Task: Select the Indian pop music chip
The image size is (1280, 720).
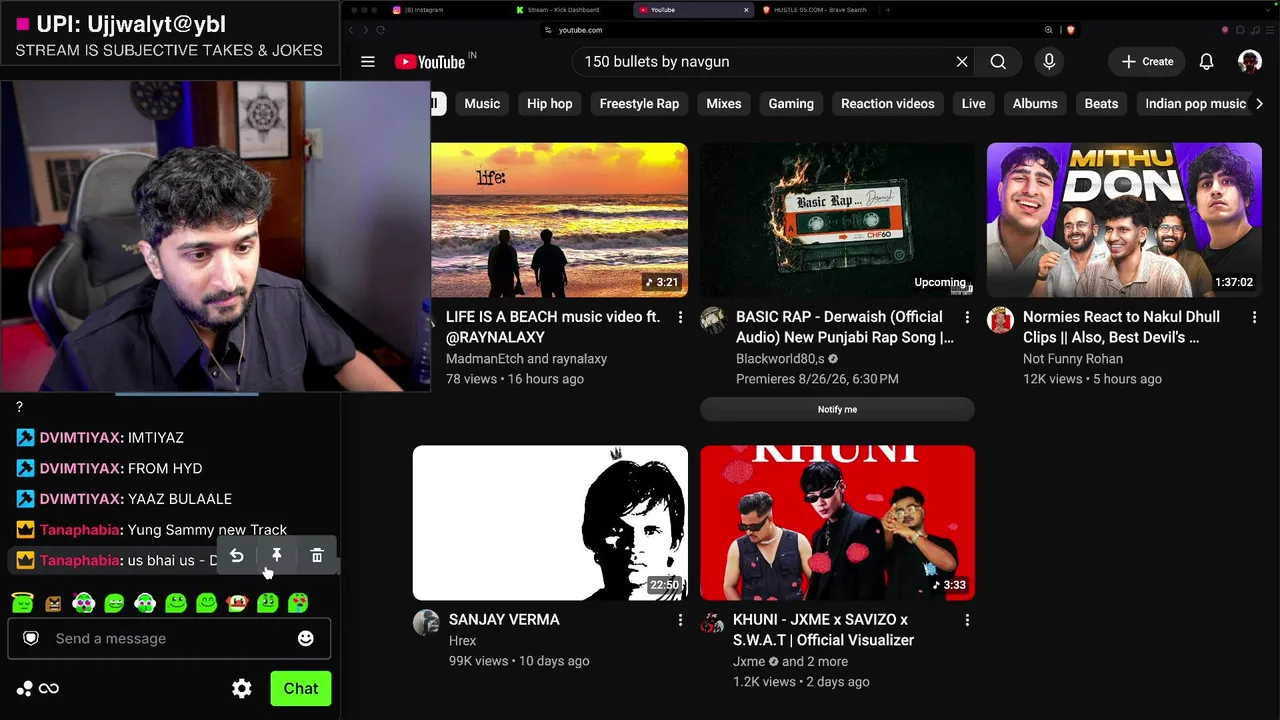Action: (x=1195, y=104)
